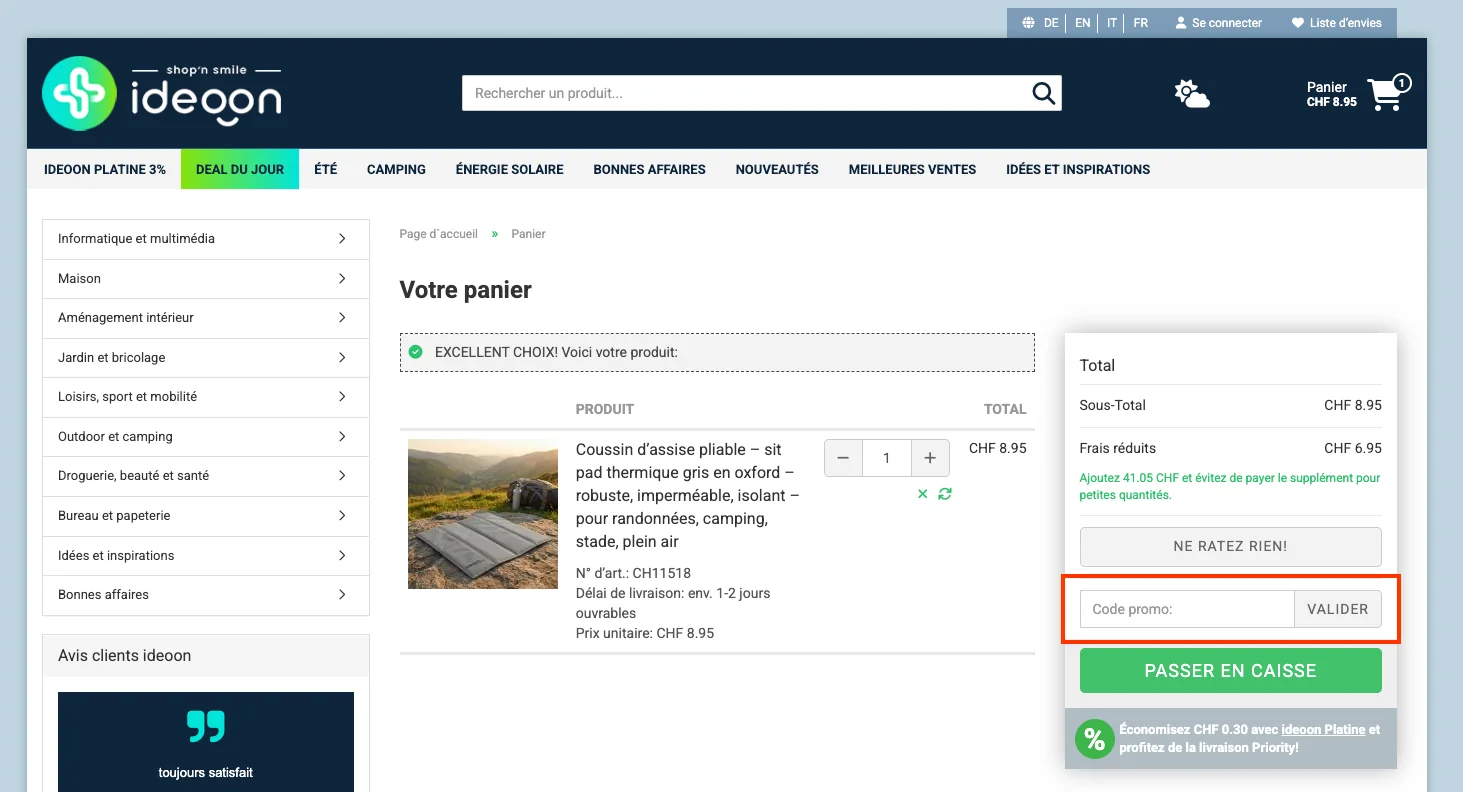The image size is (1463, 792).
Task: Click the Sous-Total CHF 8.95 row
Action: pyautogui.click(x=1230, y=405)
